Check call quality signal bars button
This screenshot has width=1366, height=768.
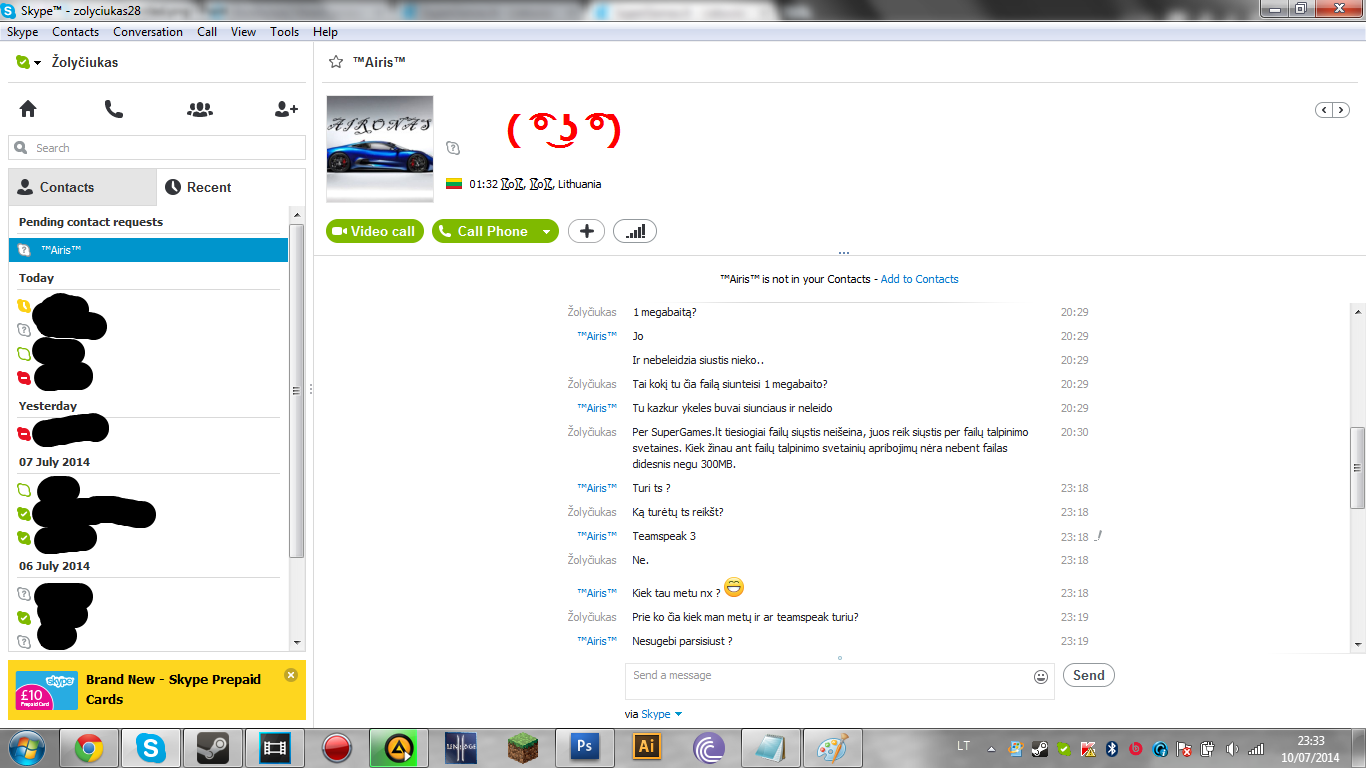tap(635, 231)
